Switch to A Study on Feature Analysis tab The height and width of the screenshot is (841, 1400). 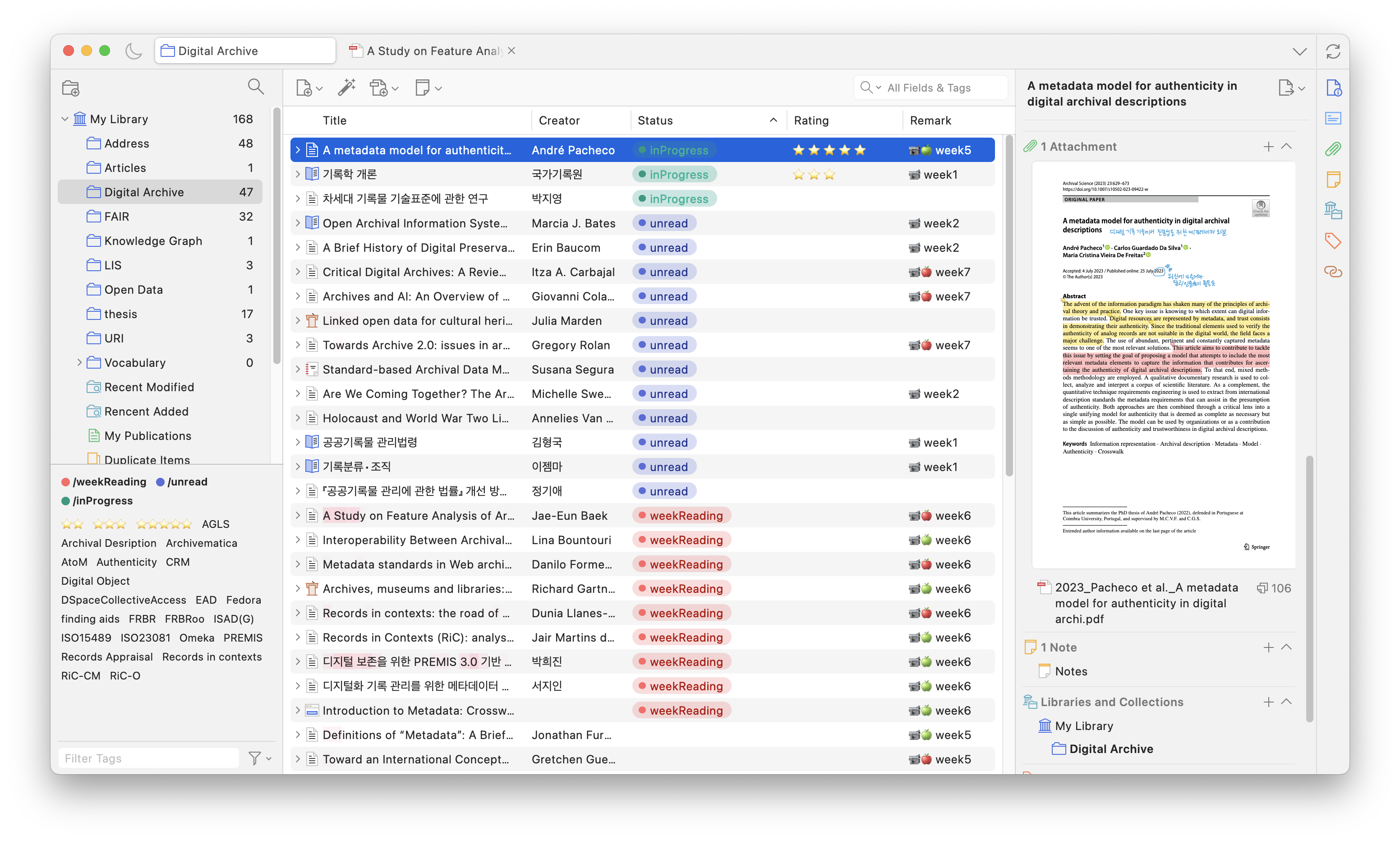coord(427,51)
